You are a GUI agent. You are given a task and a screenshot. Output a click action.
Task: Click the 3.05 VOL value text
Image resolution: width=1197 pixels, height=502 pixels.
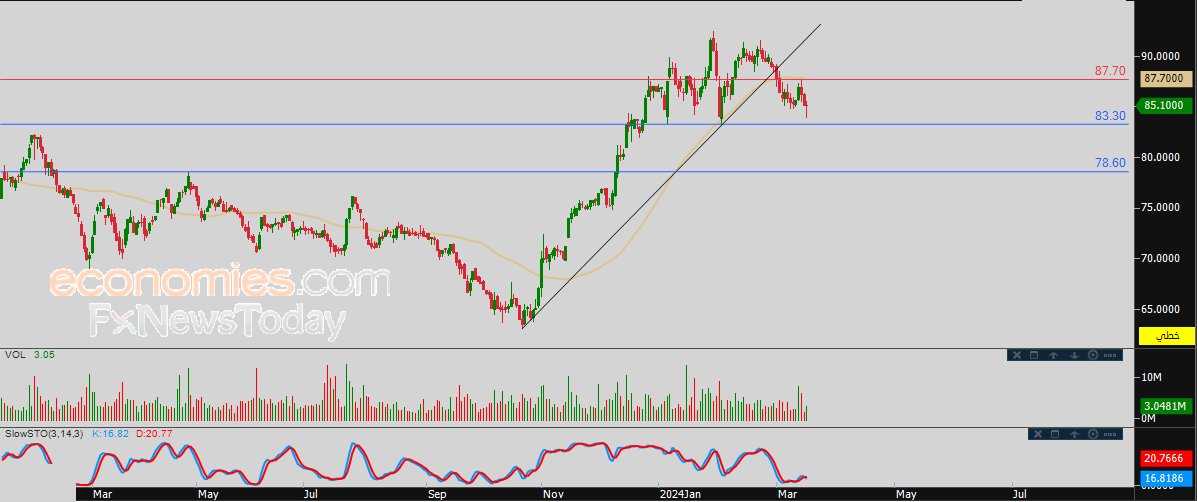(44, 356)
